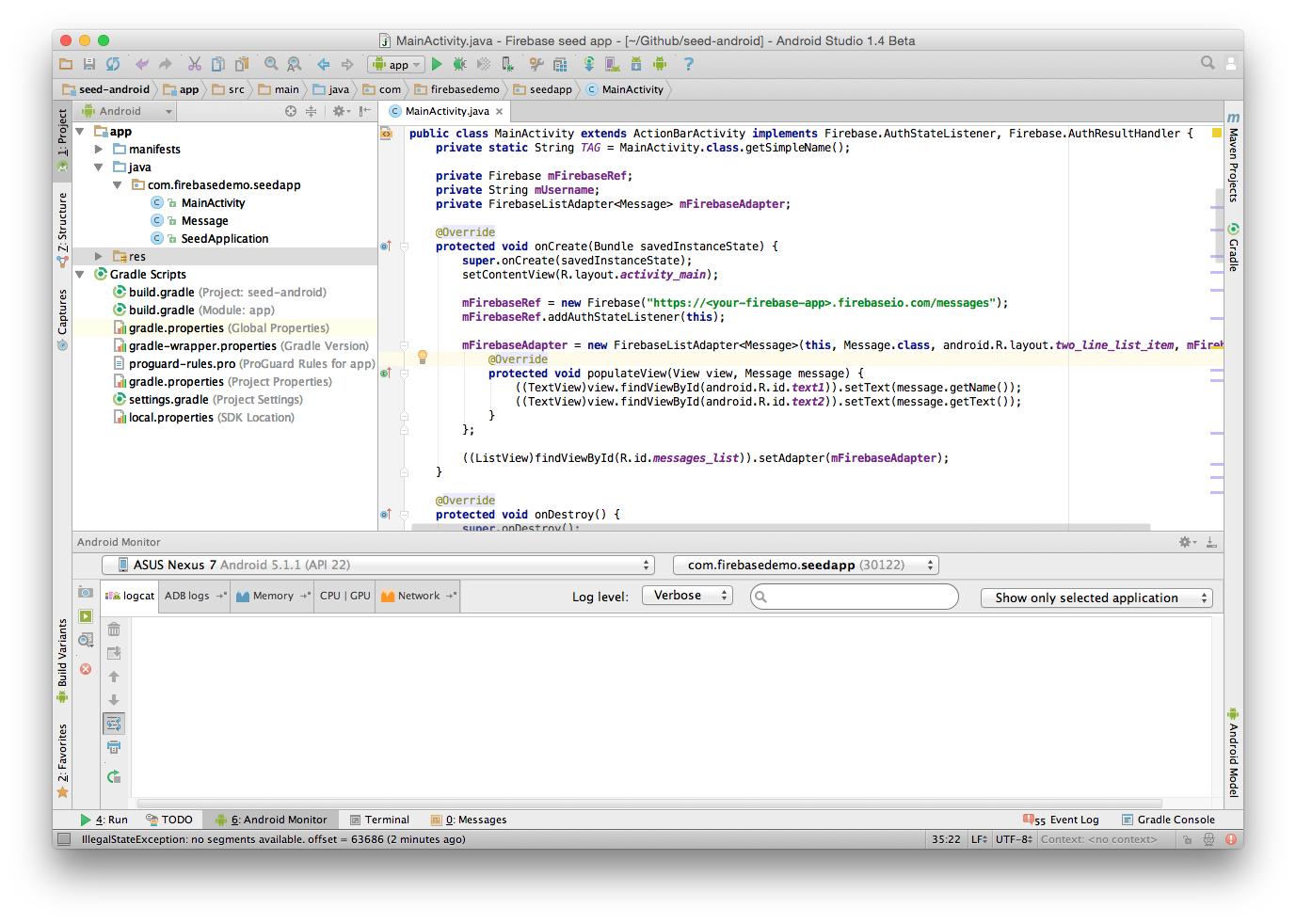The image size is (1296, 924).
Task: Switch to the Network tab
Action: [418, 596]
